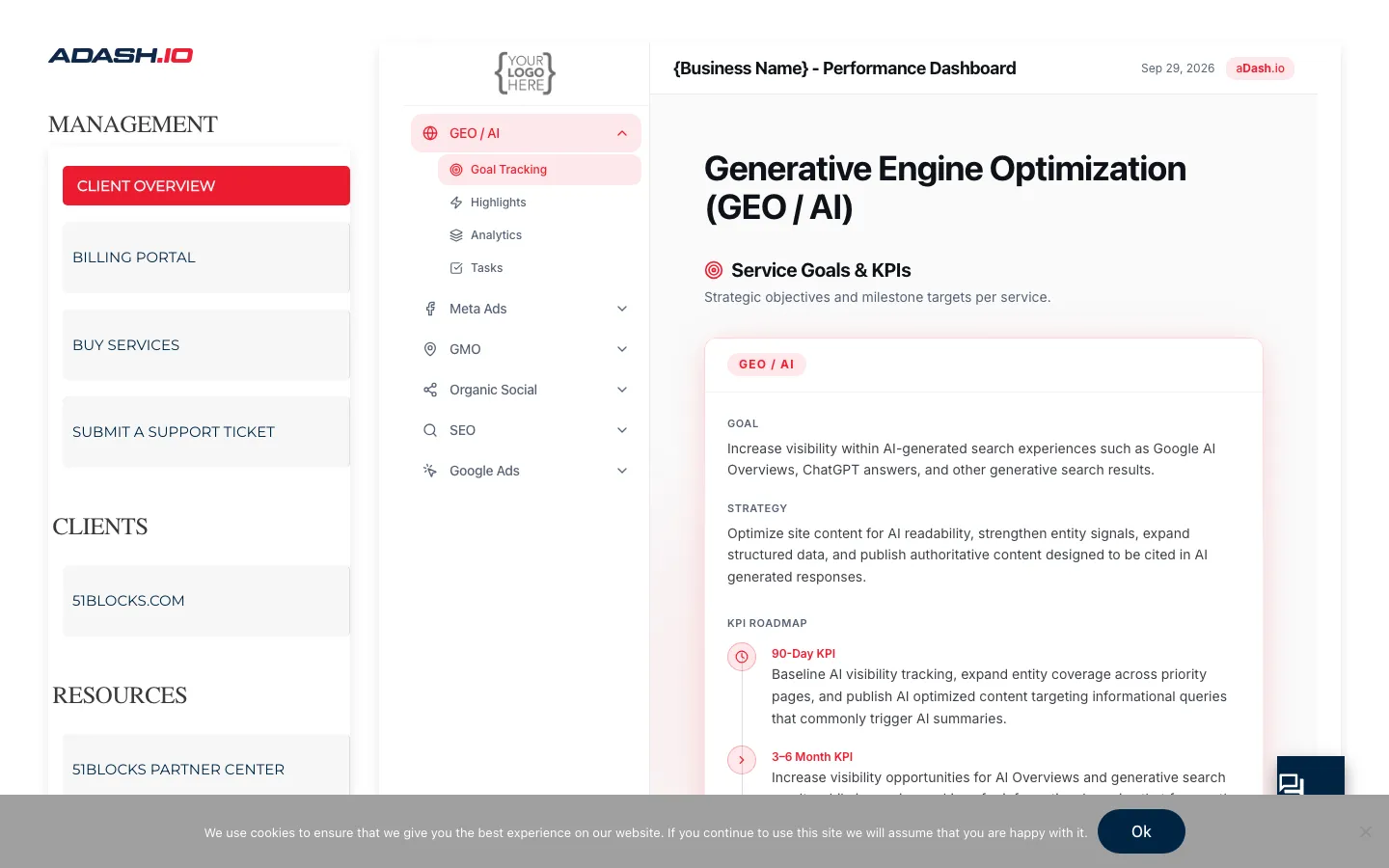Click the Sep 29, 2026 date
Image resolution: width=1389 pixels, height=868 pixels.
coord(1178,68)
